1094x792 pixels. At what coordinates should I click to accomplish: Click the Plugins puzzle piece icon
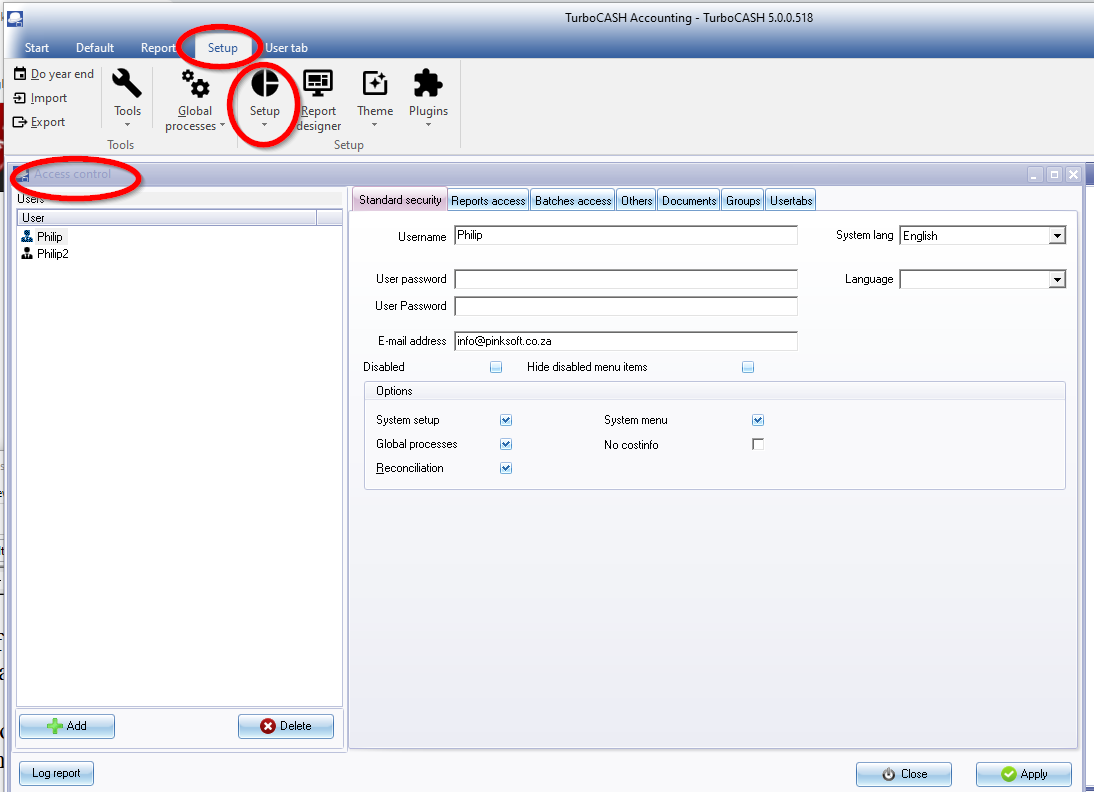[x=428, y=84]
